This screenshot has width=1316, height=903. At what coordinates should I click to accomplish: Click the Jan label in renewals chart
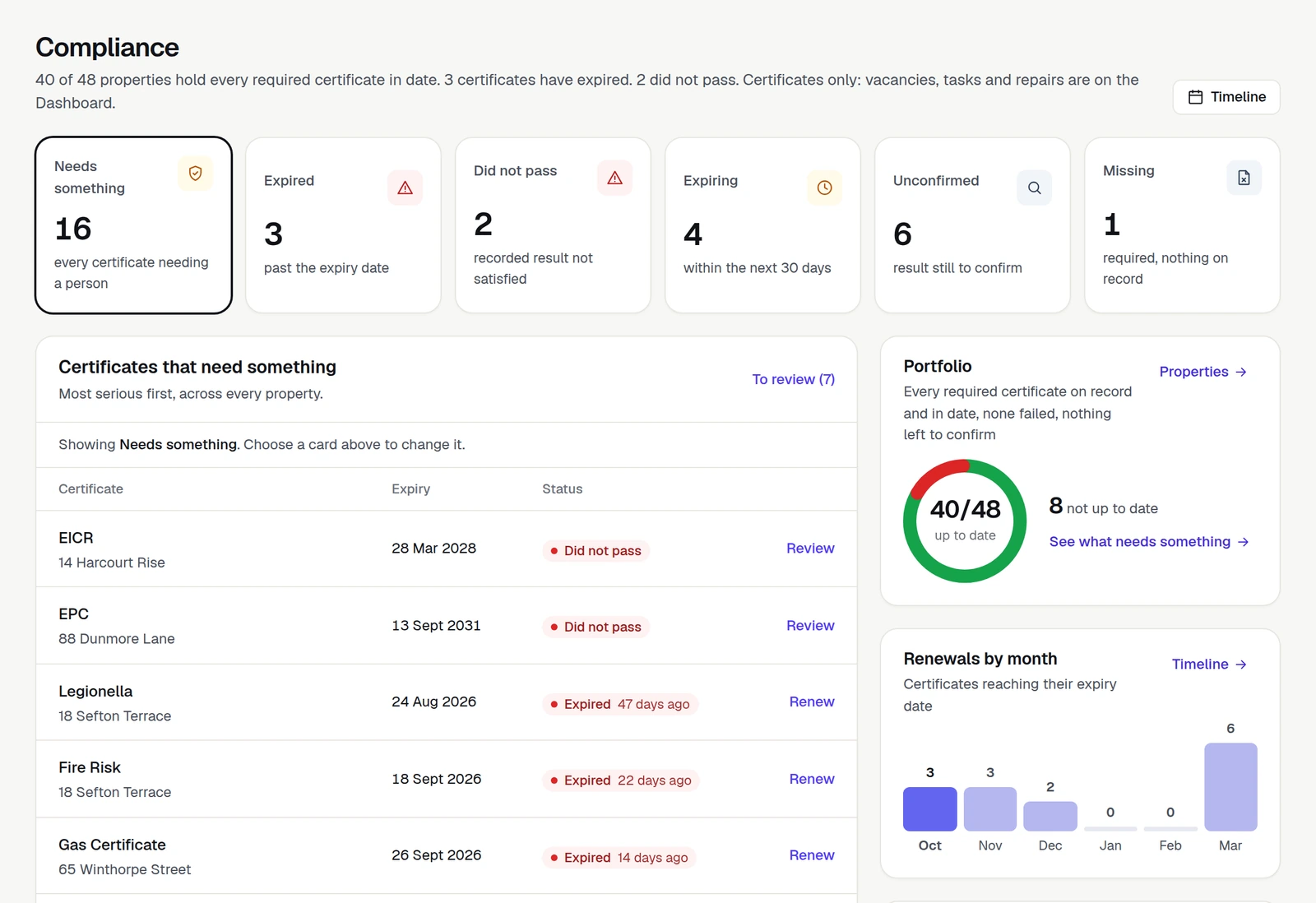coord(1110,845)
